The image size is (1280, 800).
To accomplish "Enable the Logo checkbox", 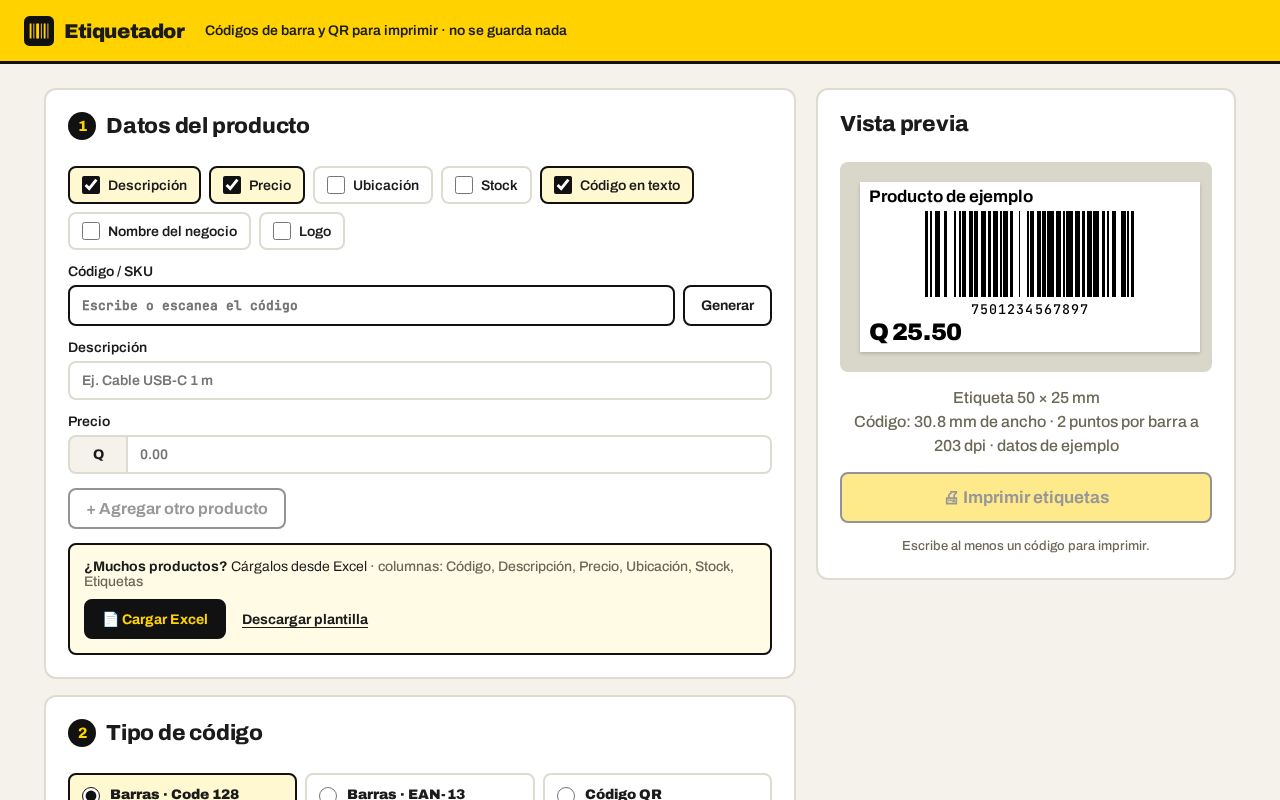I will [282, 231].
